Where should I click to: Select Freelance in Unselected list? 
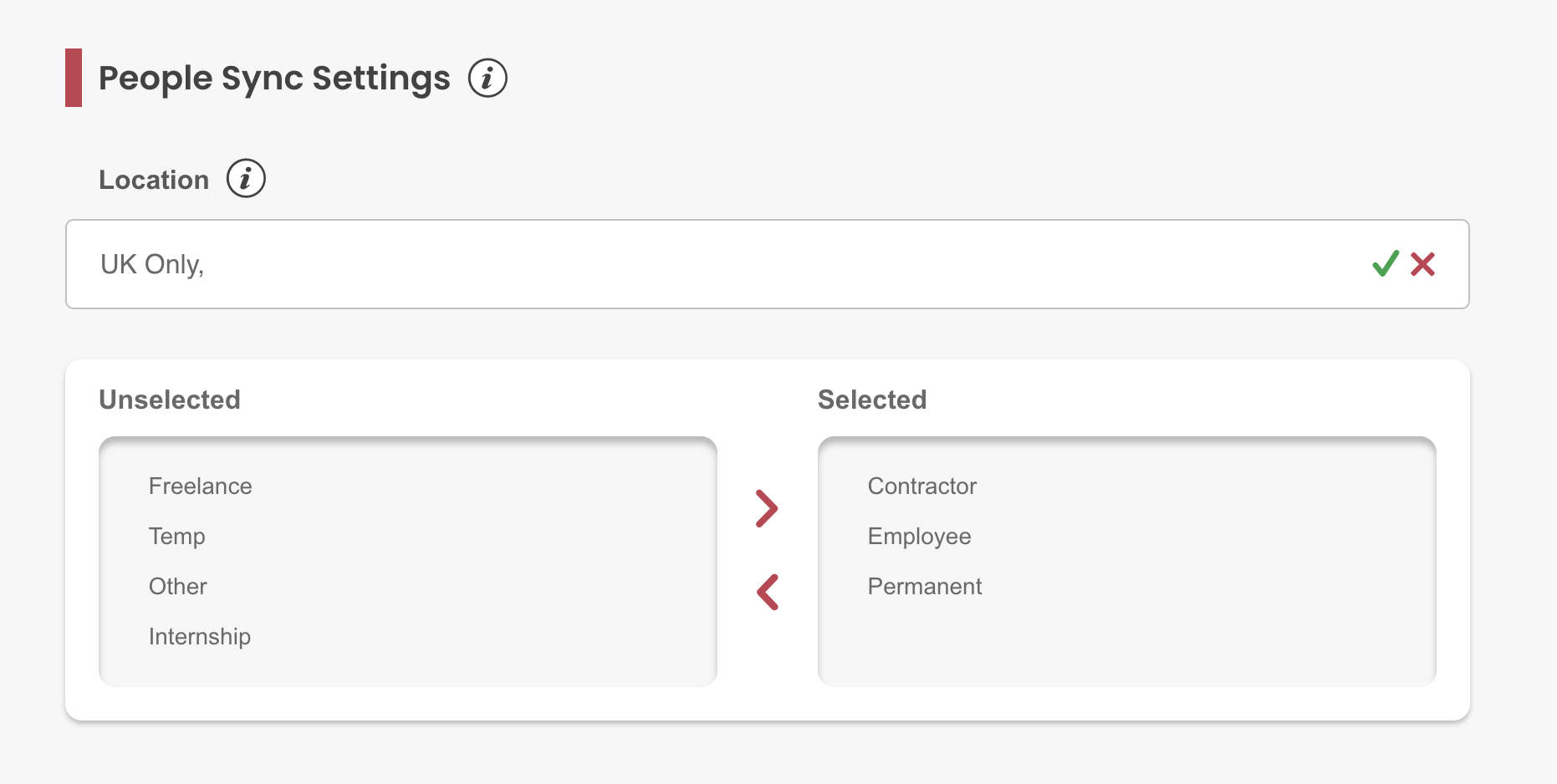point(201,486)
